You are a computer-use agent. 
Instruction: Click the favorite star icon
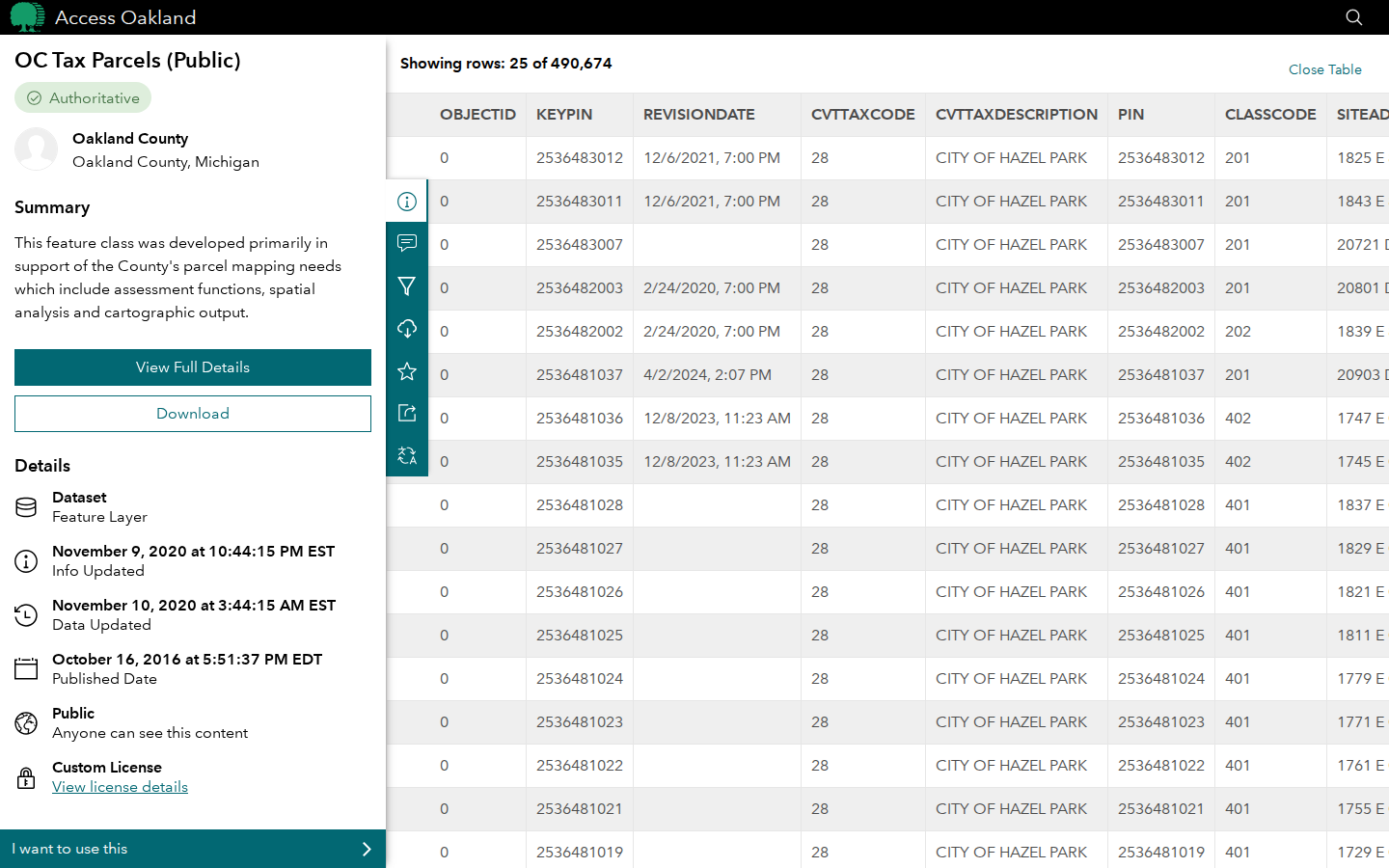click(x=407, y=371)
